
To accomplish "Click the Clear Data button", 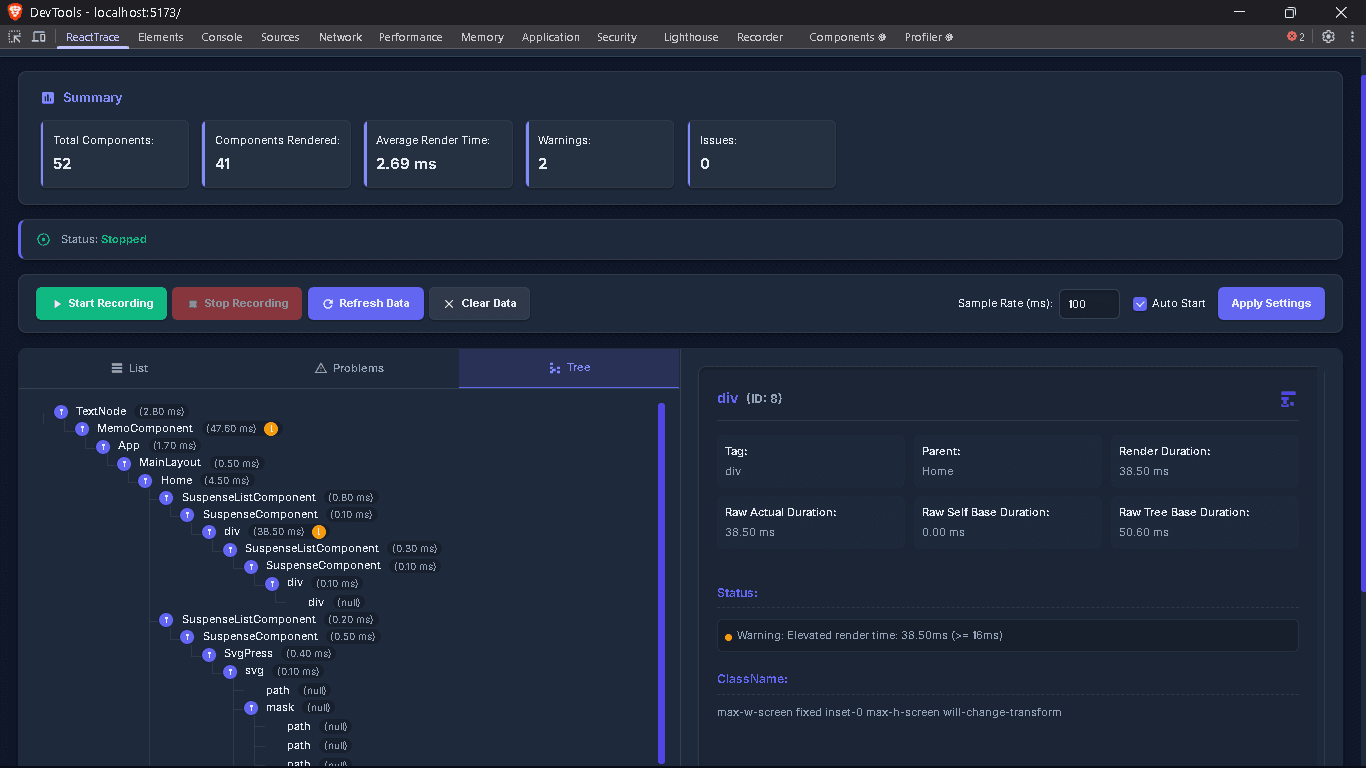I will pyautogui.click(x=479, y=304).
